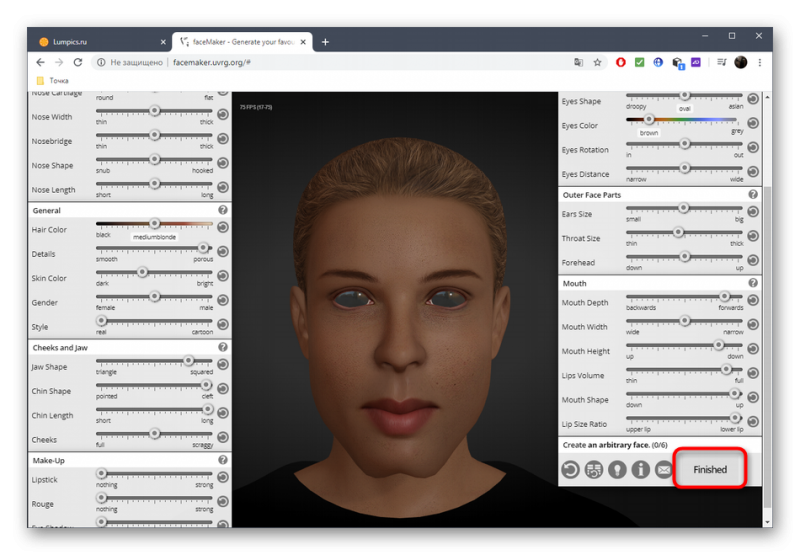Click the Mouth Width slider track
This screenshot has width=800, height=555.
(x=684, y=321)
